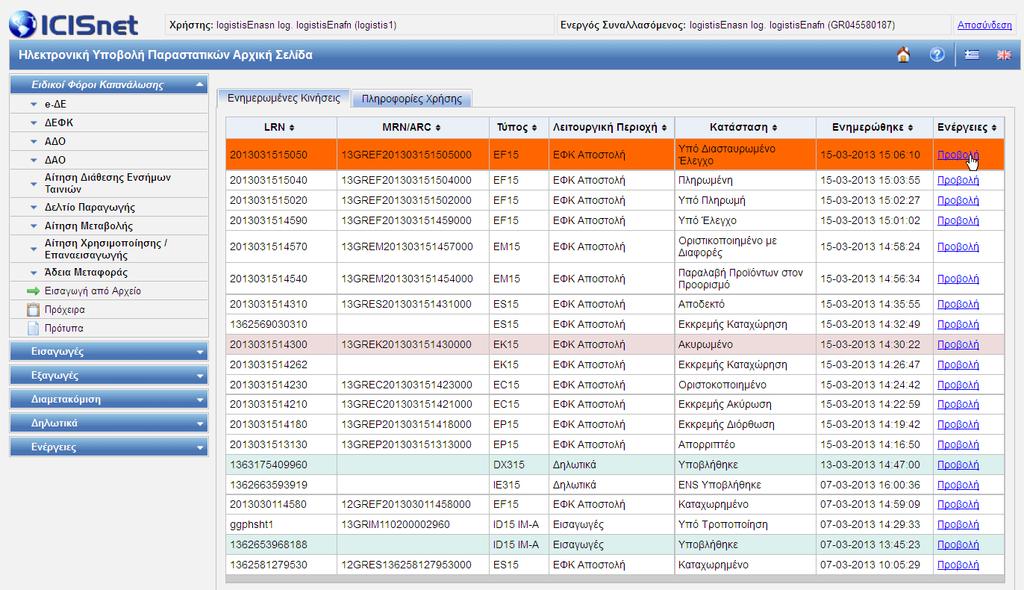Open Προβολή for the Υπό Πληρωμή row
Image resolution: width=1024 pixels, height=590 pixels.
point(957,201)
